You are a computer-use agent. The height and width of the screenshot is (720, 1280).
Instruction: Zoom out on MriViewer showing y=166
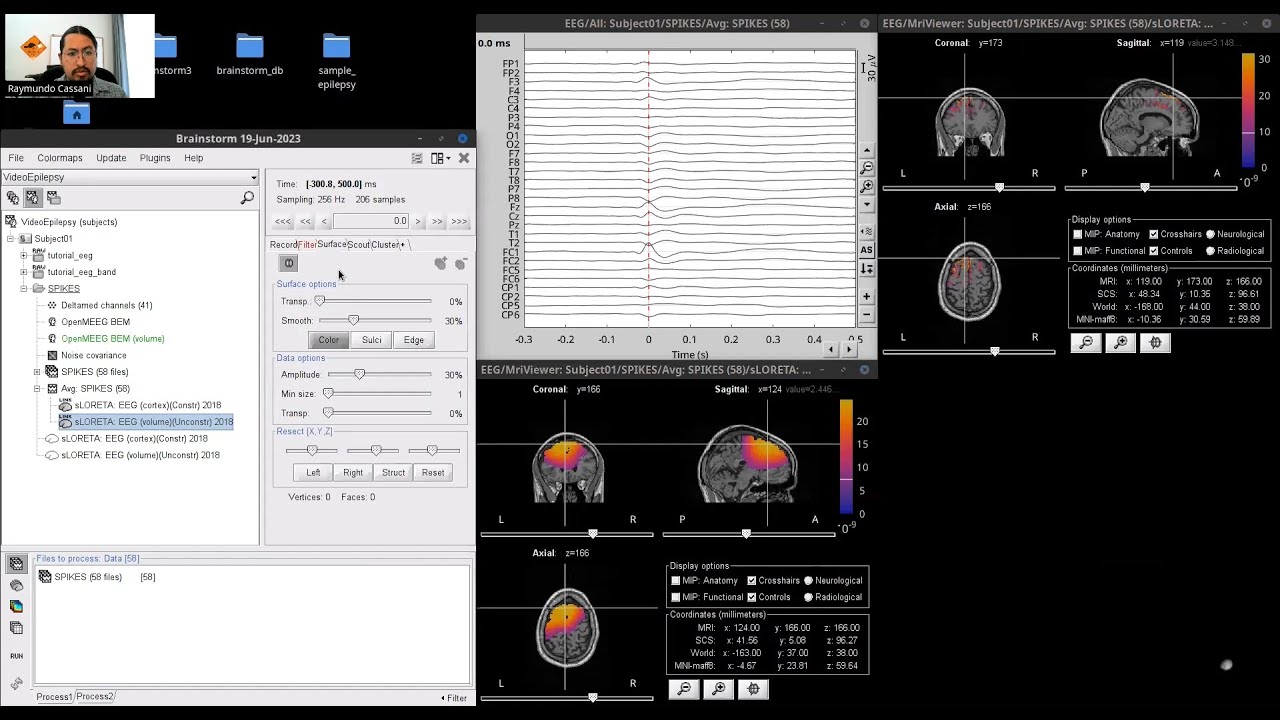tap(684, 689)
